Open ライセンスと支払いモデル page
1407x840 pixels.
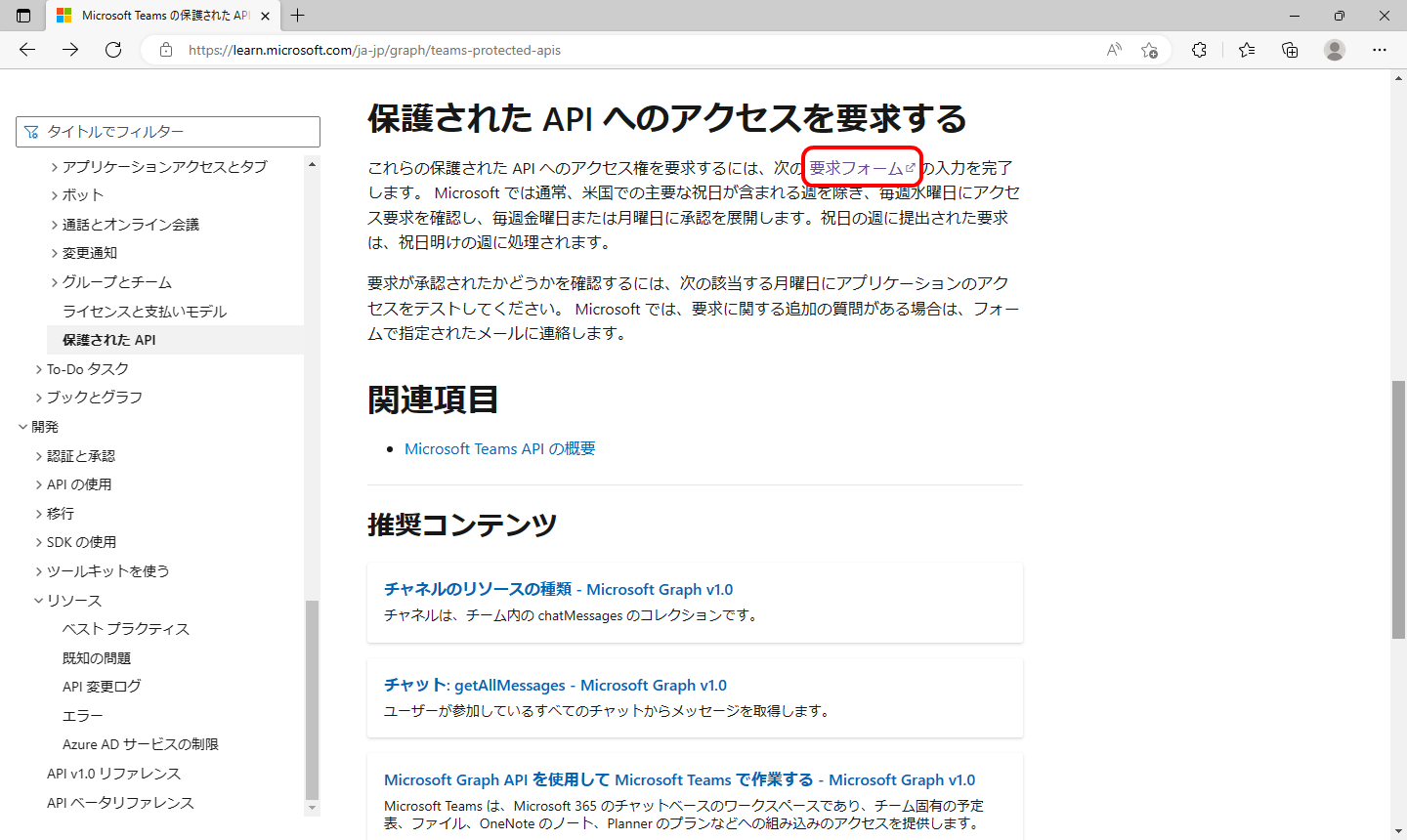point(145,312)
